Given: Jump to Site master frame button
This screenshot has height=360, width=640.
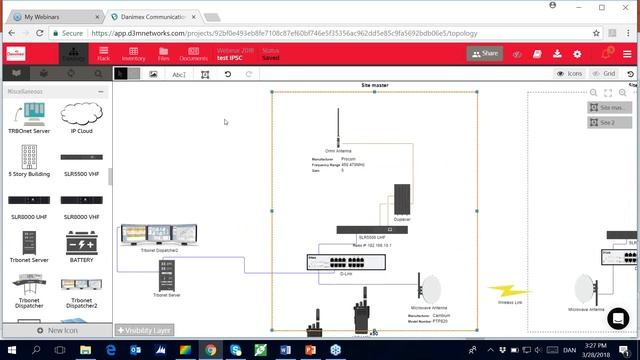Looking at the screenshot, I should click(x=609, y=107).
